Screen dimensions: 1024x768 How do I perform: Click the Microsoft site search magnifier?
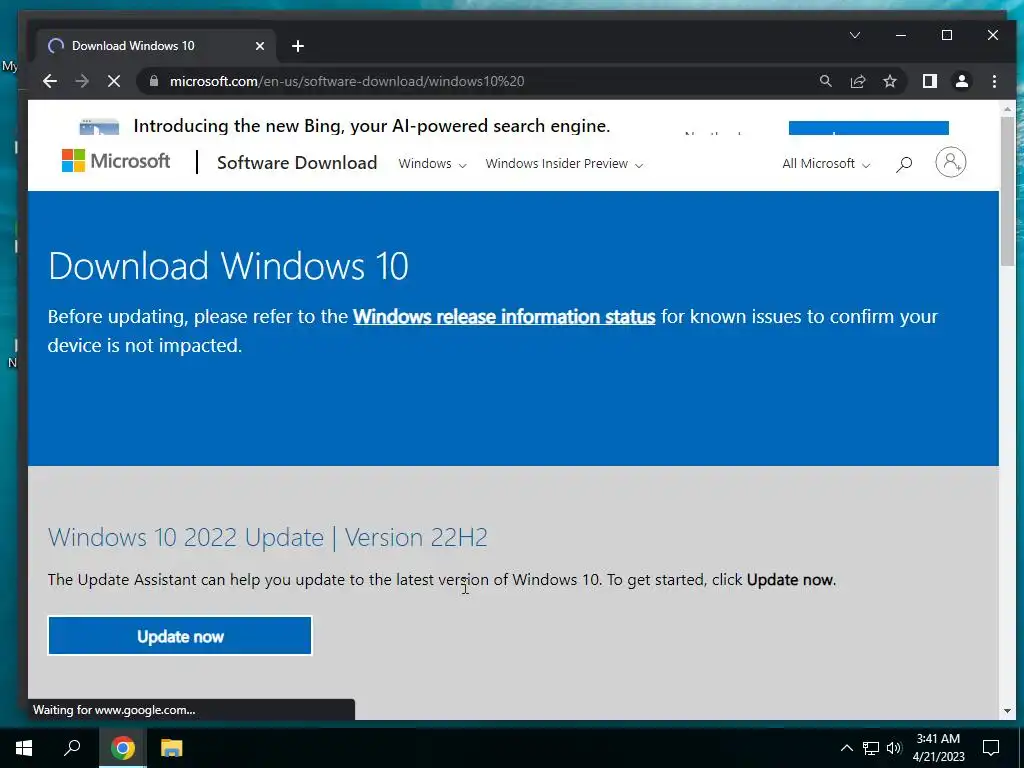coord(904,164)
